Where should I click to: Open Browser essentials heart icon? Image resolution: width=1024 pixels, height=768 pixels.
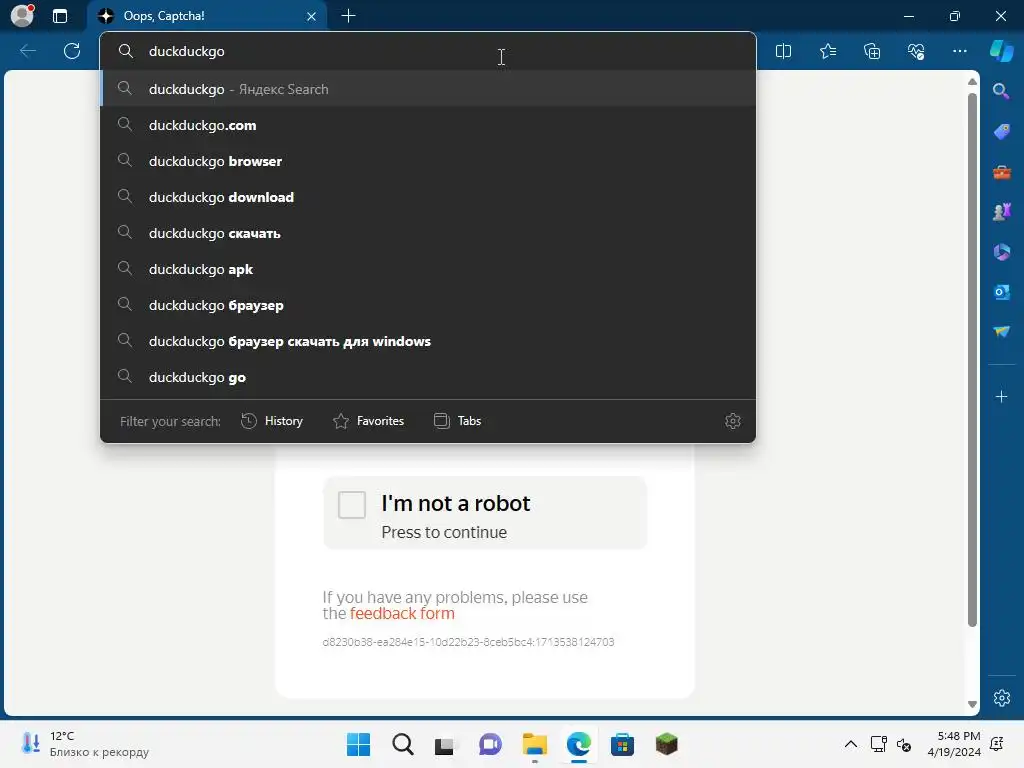coord(916,51)
